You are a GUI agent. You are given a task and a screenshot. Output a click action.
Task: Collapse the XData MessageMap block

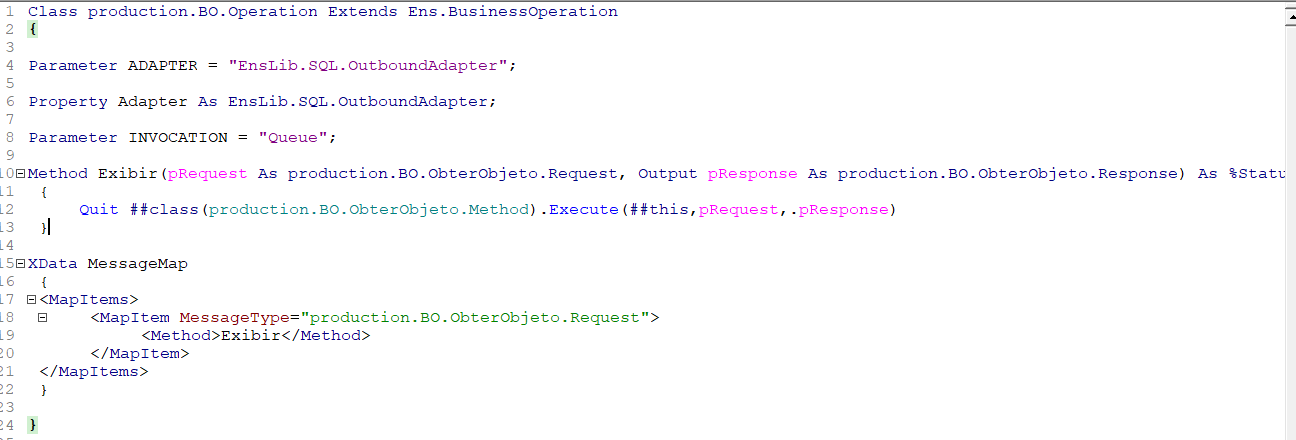point(22,264)
